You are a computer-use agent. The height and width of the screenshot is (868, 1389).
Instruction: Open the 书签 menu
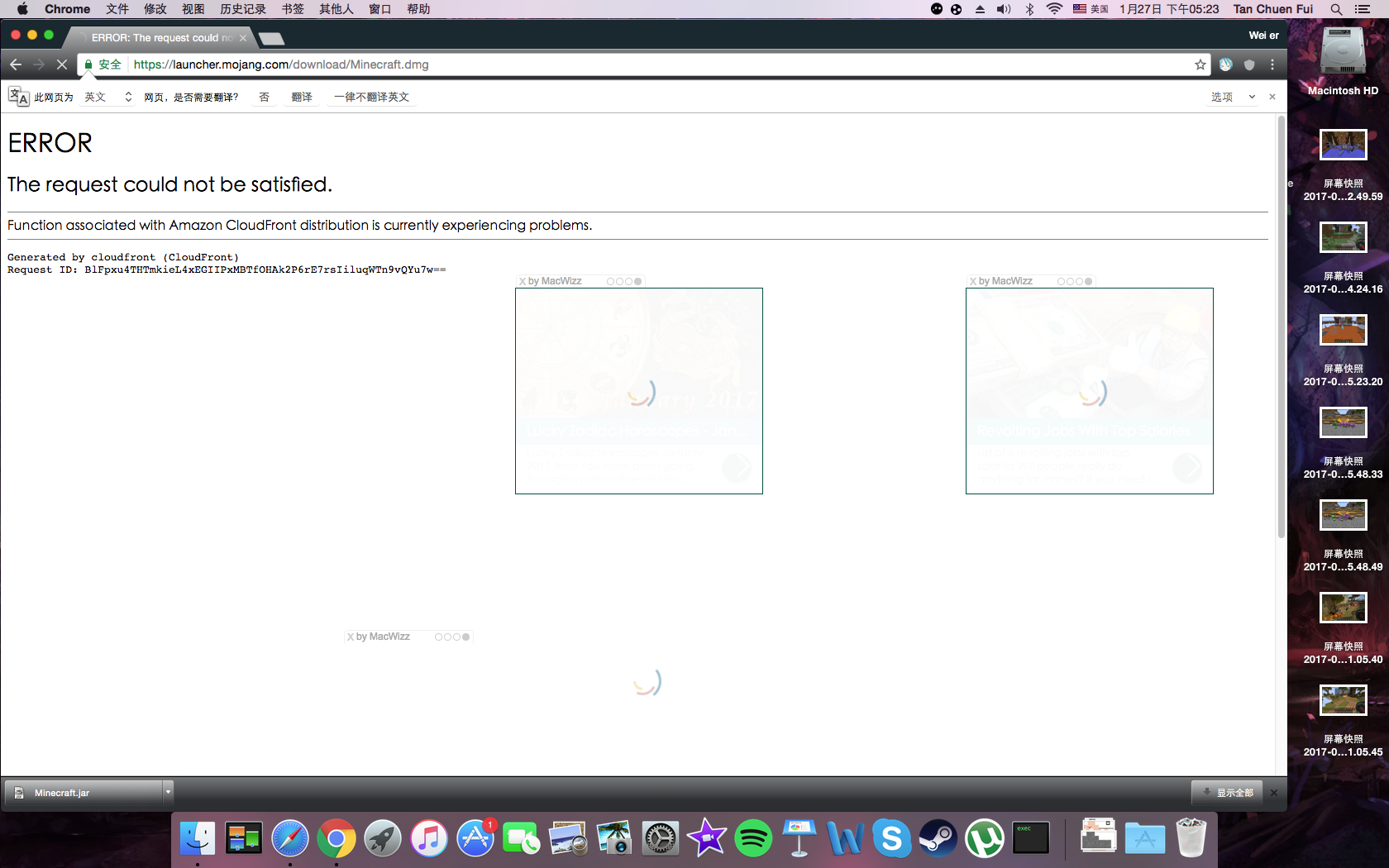293,9
